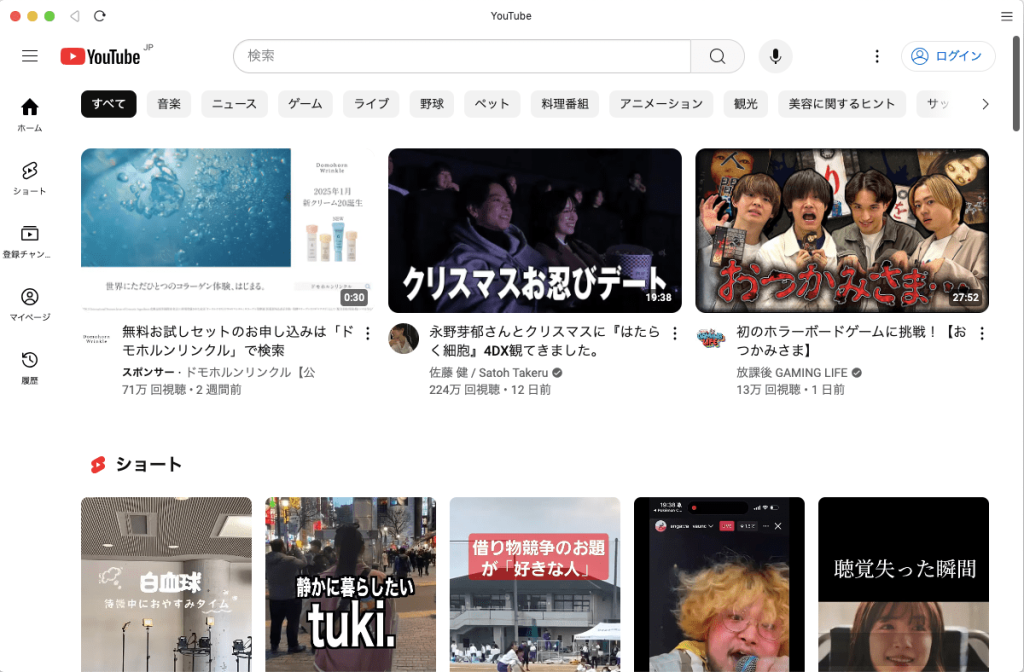Reload the page with refresh icon
Image resolution: width=1024 pixels, height=672 pixels.
click(99, 16)
